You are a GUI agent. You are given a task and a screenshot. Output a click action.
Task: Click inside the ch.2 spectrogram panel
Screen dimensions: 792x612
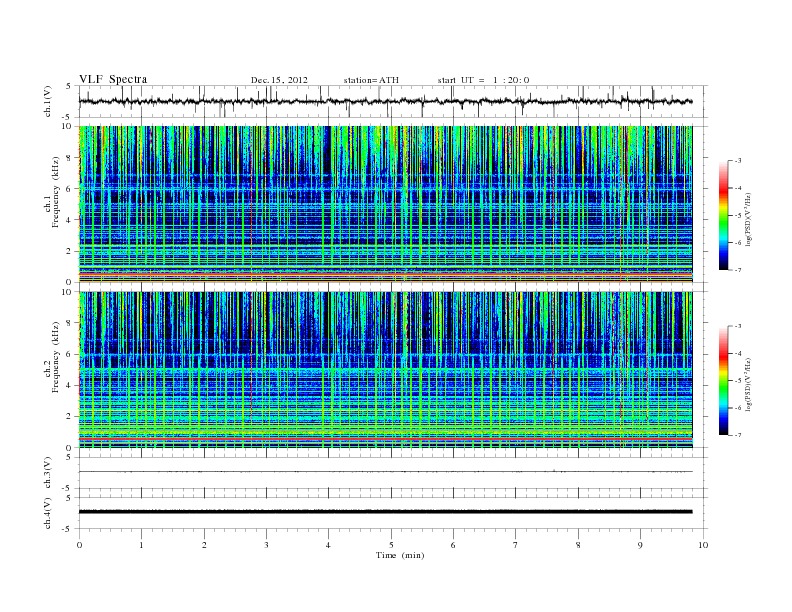click(385, 370)
